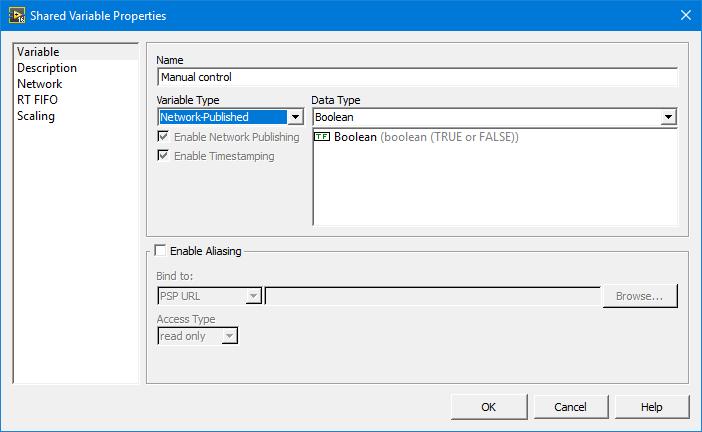
Task: Open the Variable Type dropdown arrow
Action: (295, 117)
